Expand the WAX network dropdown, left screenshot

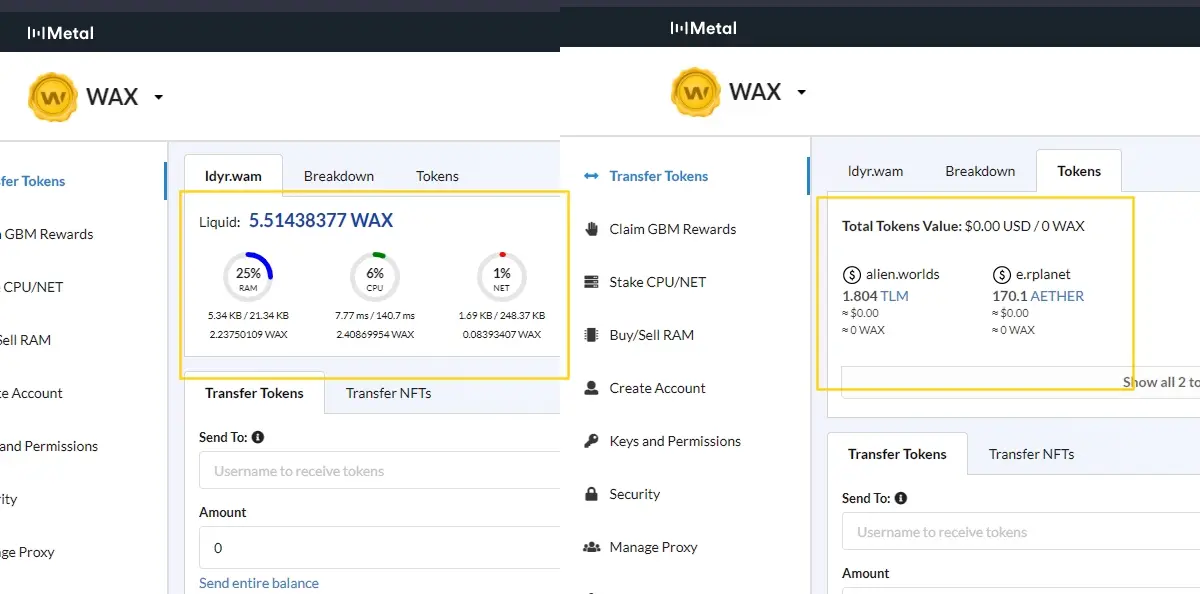click(x=158, y=98)
